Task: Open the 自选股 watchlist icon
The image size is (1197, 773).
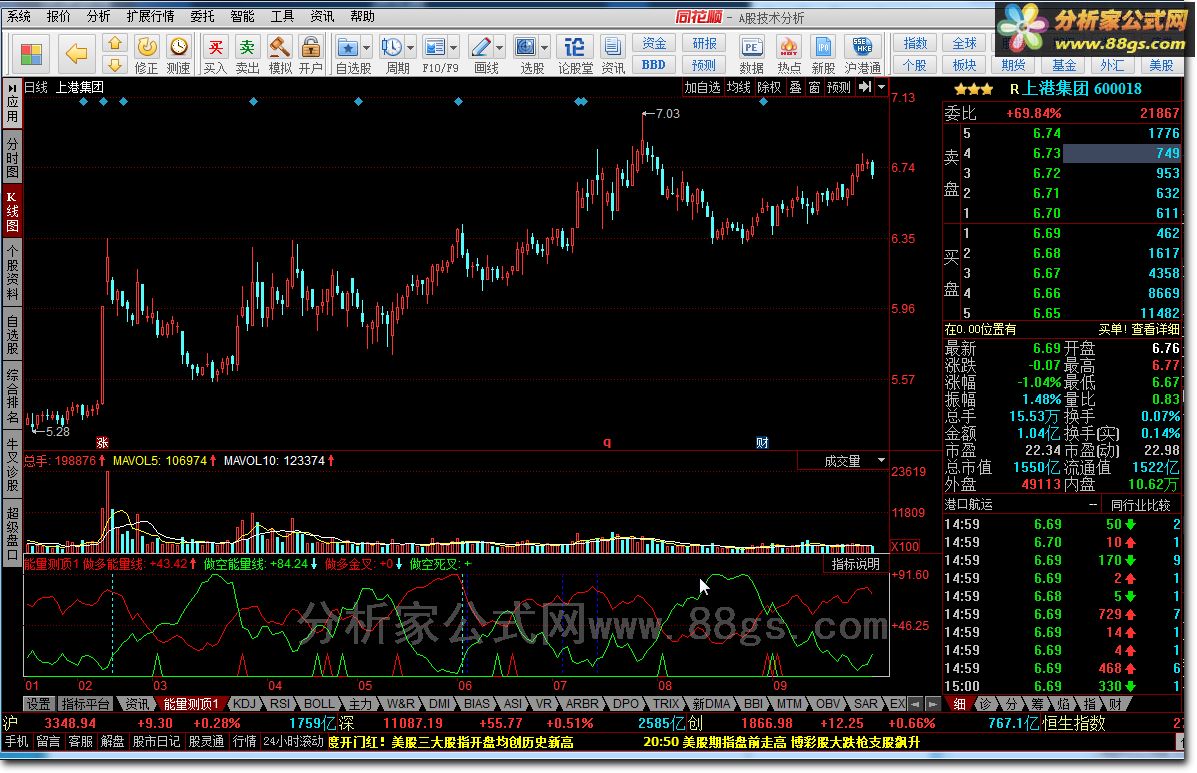Action: point(348,47)
